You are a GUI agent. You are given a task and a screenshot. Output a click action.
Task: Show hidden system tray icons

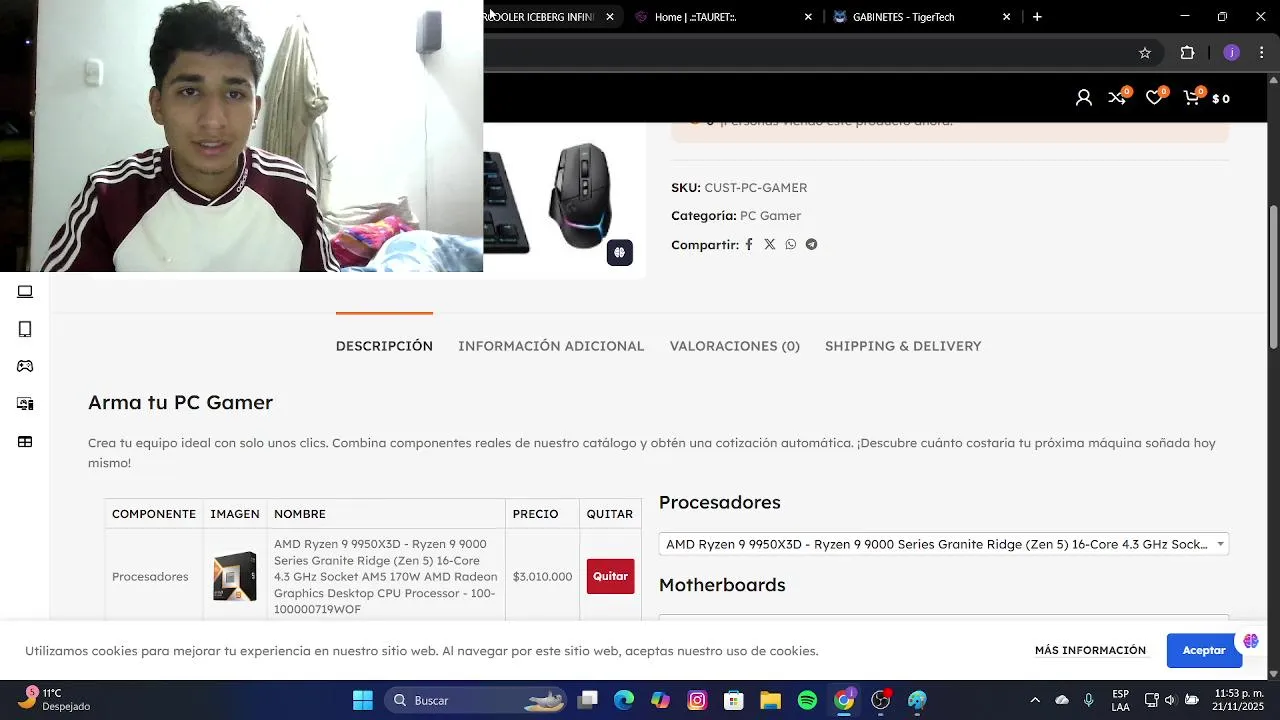click(1035, 700)
